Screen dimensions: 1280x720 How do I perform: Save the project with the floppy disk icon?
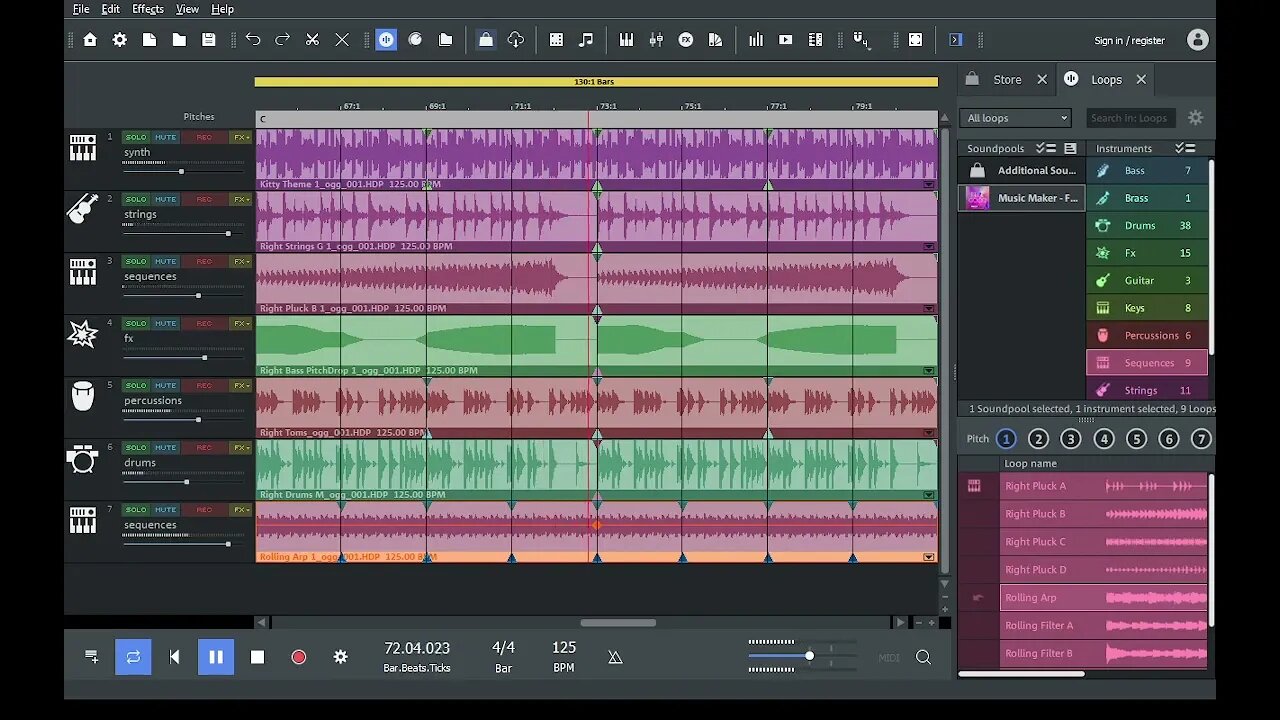pos(209,40)
